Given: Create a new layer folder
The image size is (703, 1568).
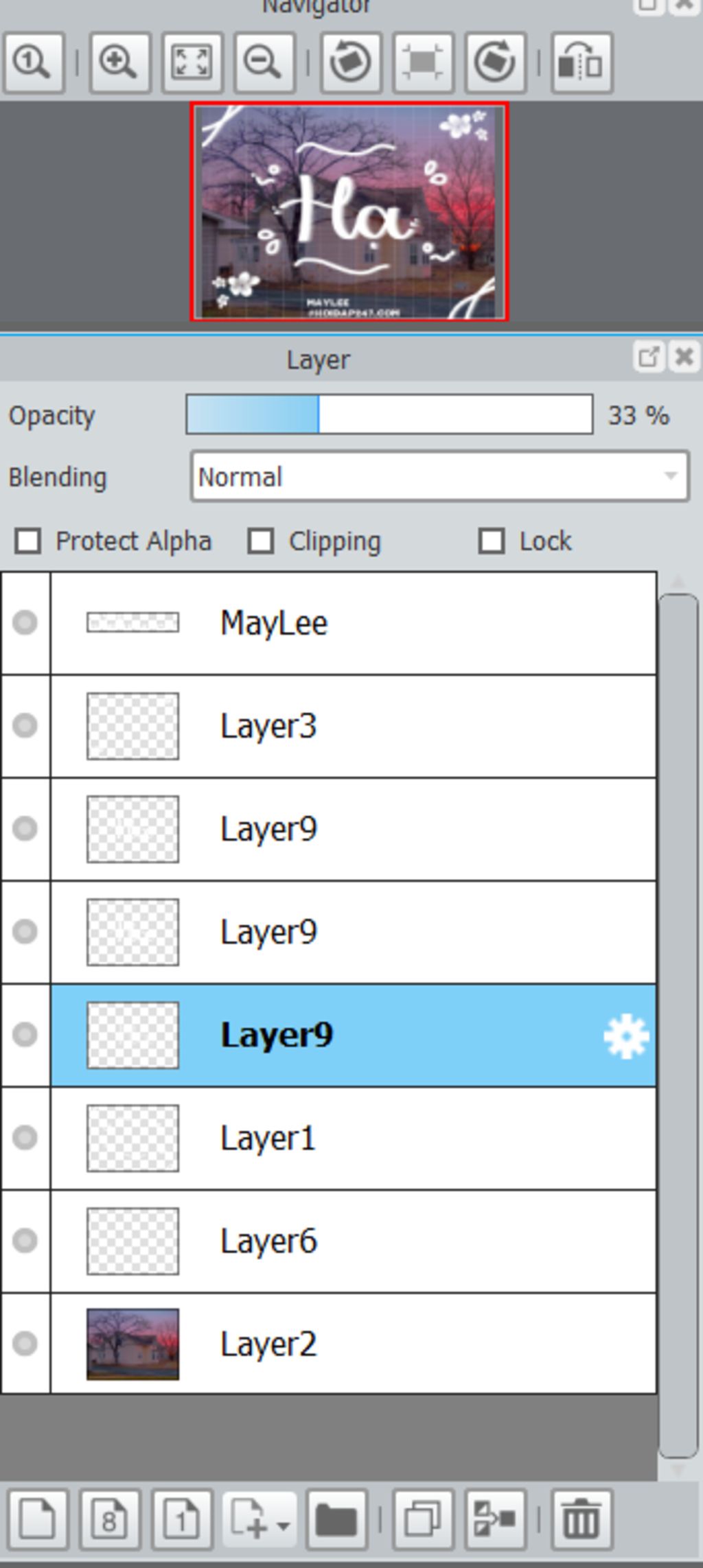Looking at the screenshot, I should [337, 1520].
